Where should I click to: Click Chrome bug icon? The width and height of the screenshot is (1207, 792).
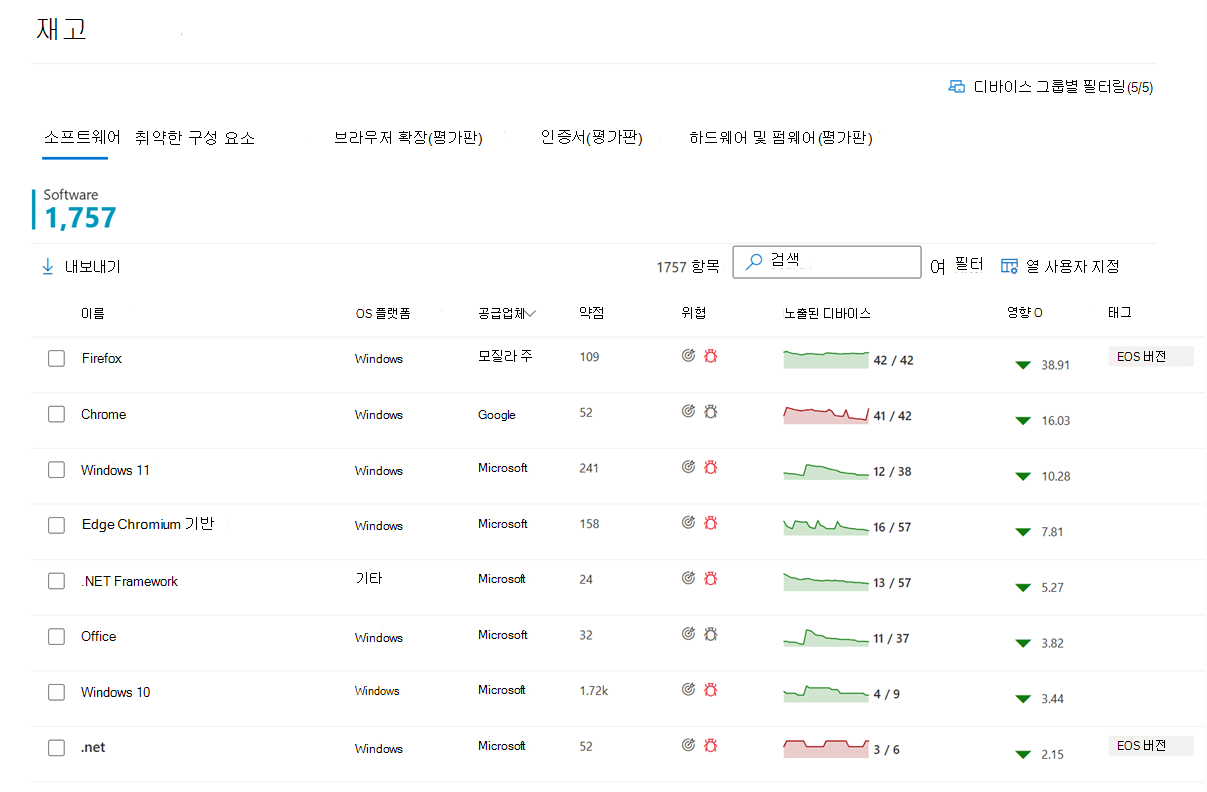711,410
